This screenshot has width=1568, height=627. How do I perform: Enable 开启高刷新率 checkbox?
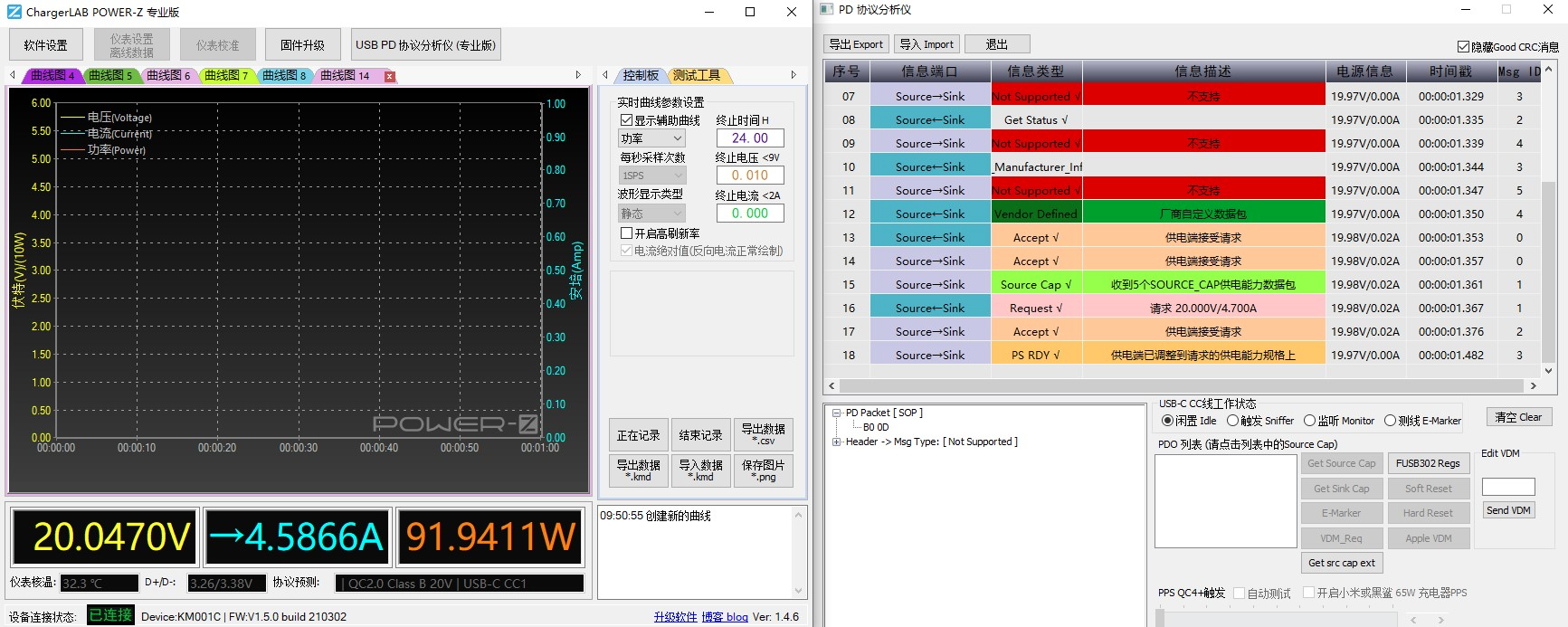(626, 233)
